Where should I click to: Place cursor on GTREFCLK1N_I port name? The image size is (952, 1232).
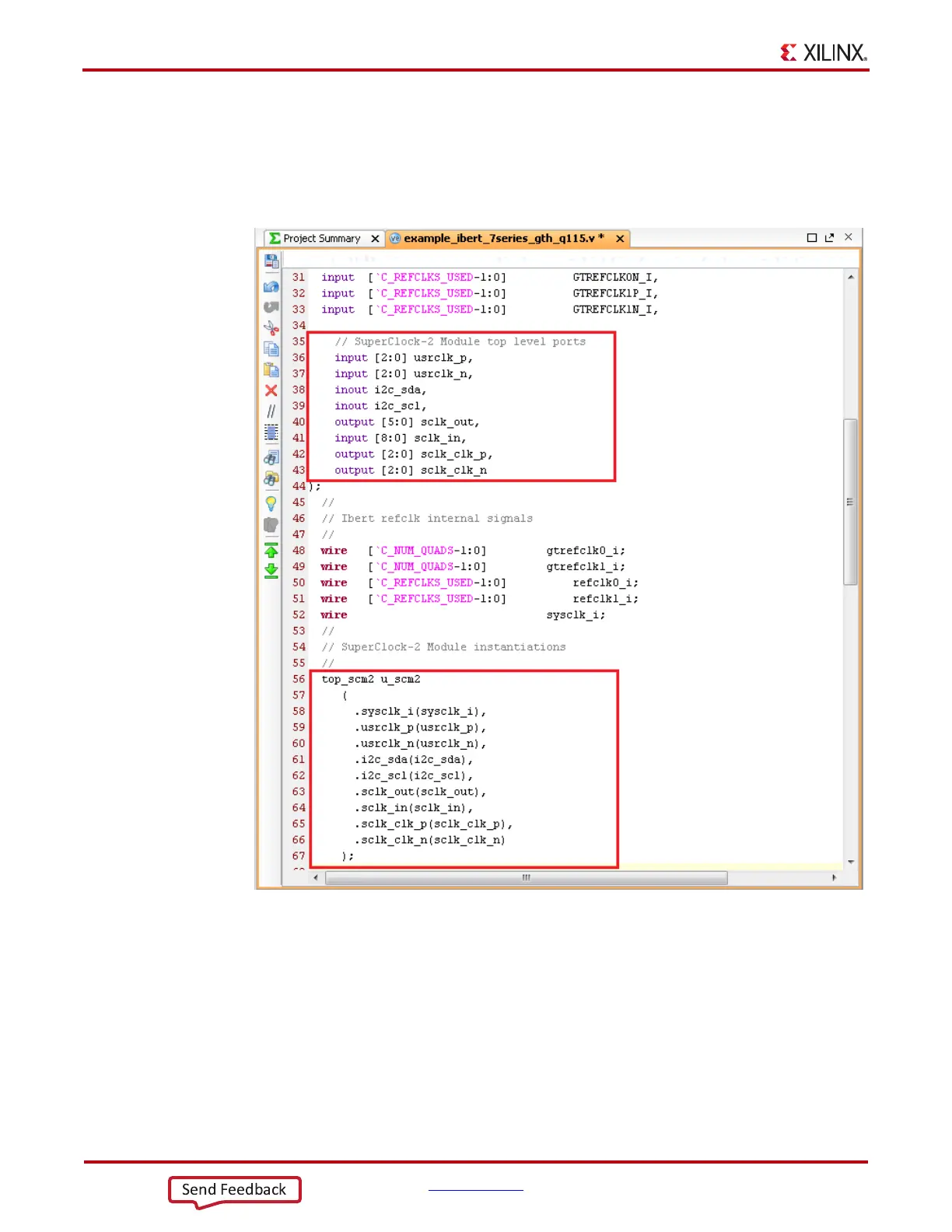click(x=615, y=310)
